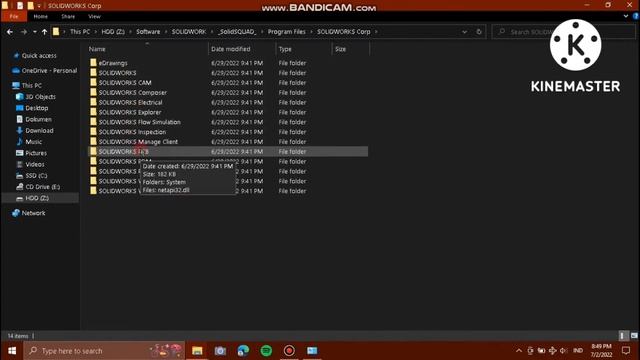640x360 pixels.
Task: Click the eDrawings folder icon
Action: 93,62
